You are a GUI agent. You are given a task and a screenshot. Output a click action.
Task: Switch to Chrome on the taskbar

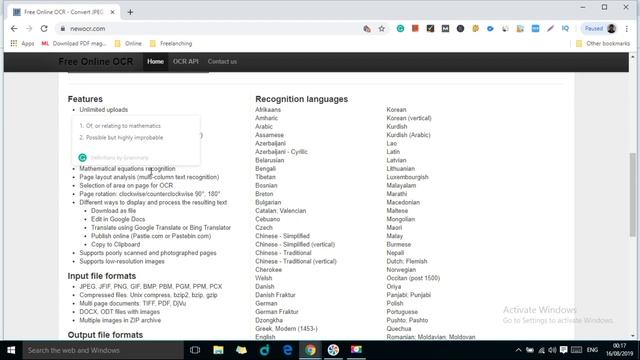pos(310,350)
